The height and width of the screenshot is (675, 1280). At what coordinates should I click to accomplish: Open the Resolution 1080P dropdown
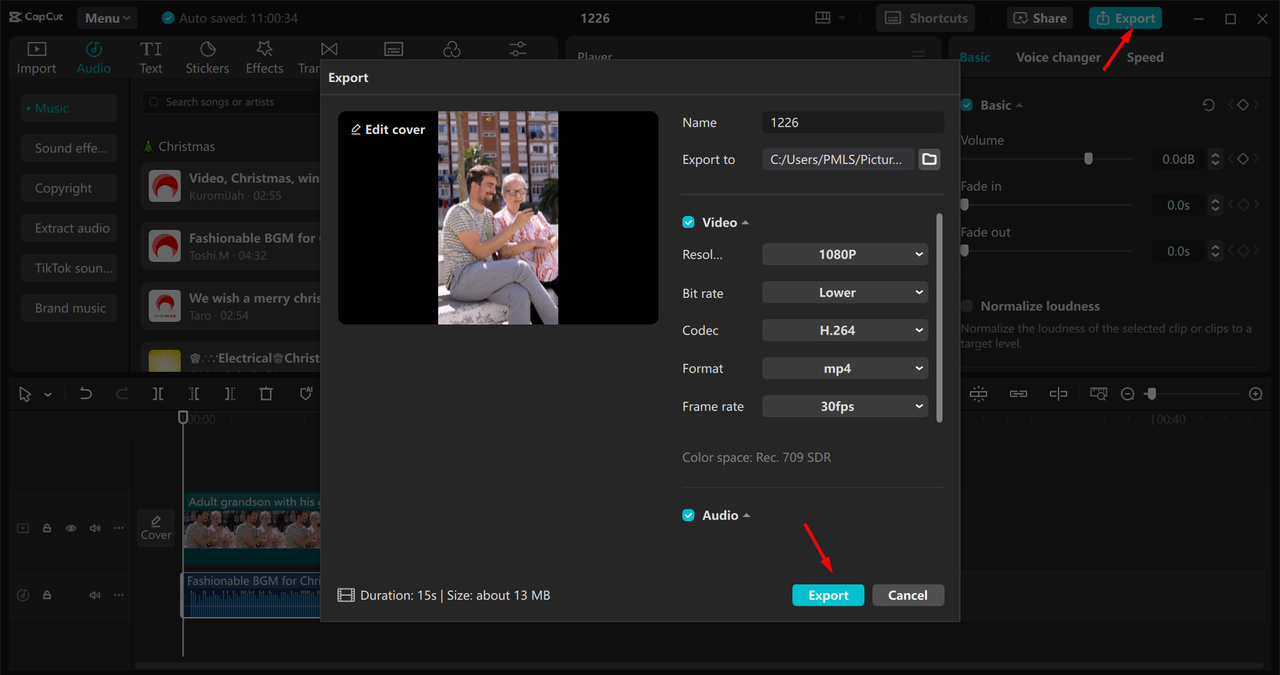pos(845,255)
